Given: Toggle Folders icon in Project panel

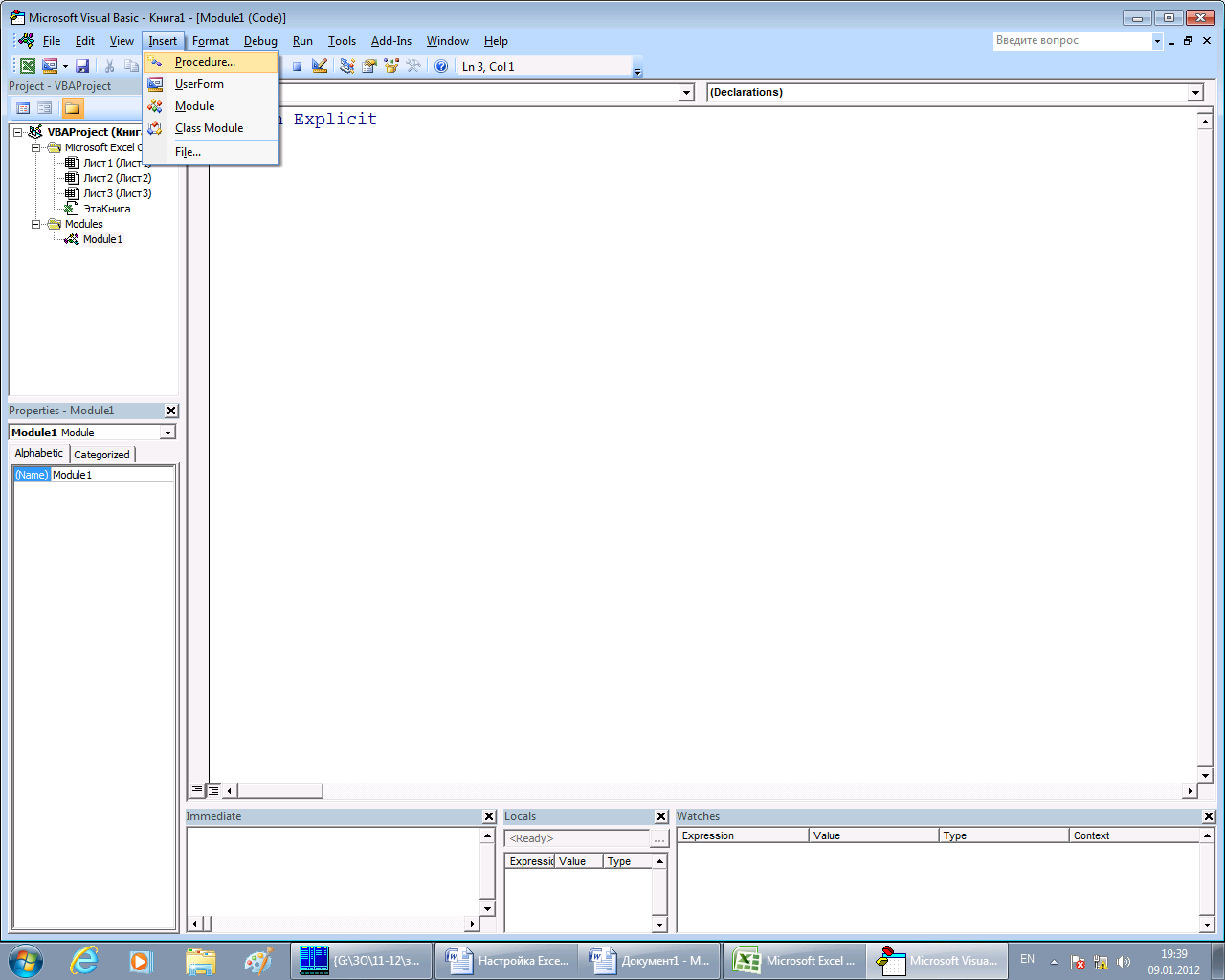Looking at the screenshot, I should [73, 108].
